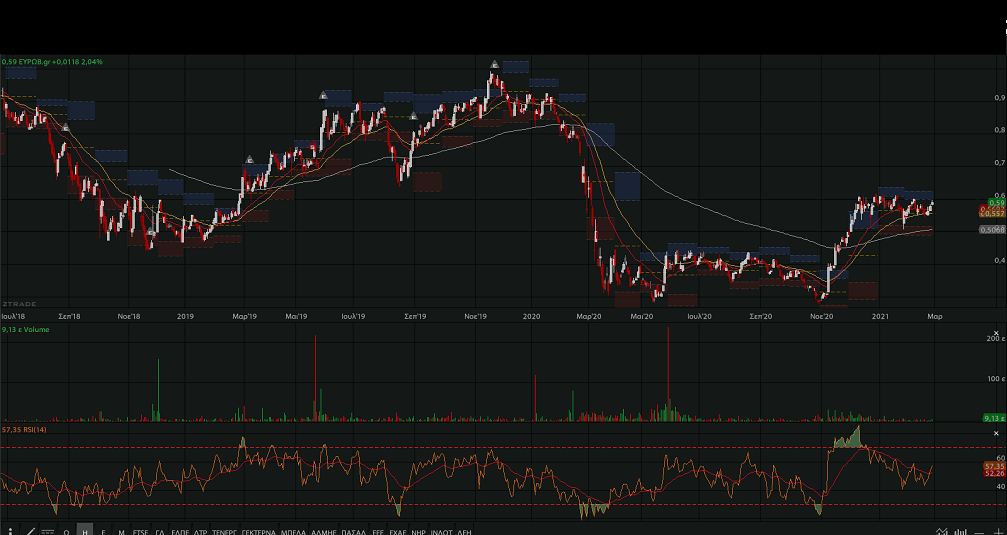This screenshot has height=535, width=1007.
Task: Switch to the H timeframe
Action: [x=85, y=530]
